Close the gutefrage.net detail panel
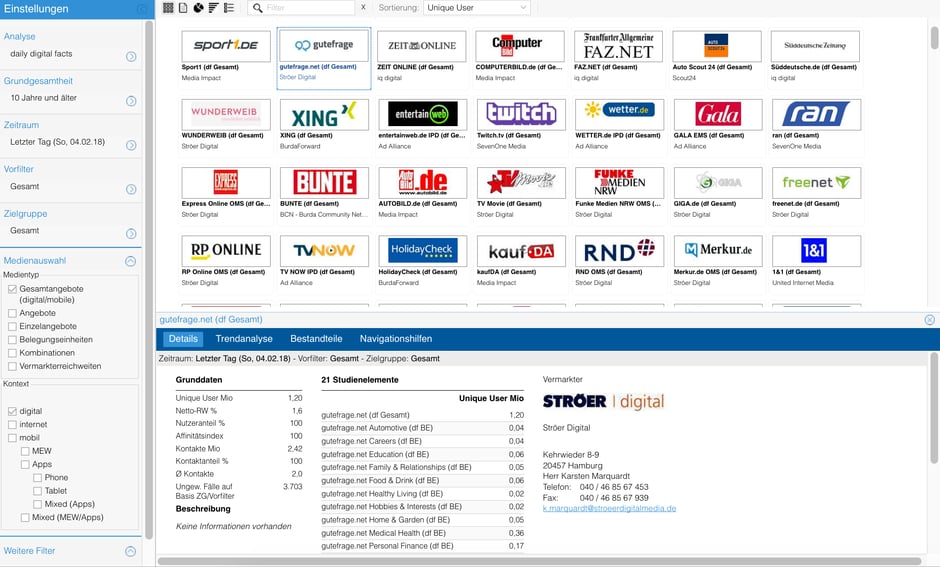Viewport: 940px width, 567px height. pos(929,320)
